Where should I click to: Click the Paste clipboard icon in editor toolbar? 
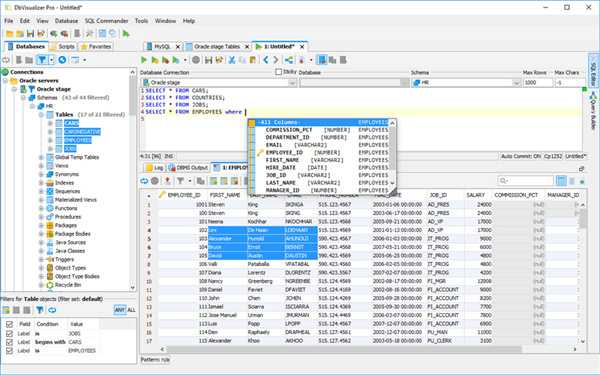point(253,60)
